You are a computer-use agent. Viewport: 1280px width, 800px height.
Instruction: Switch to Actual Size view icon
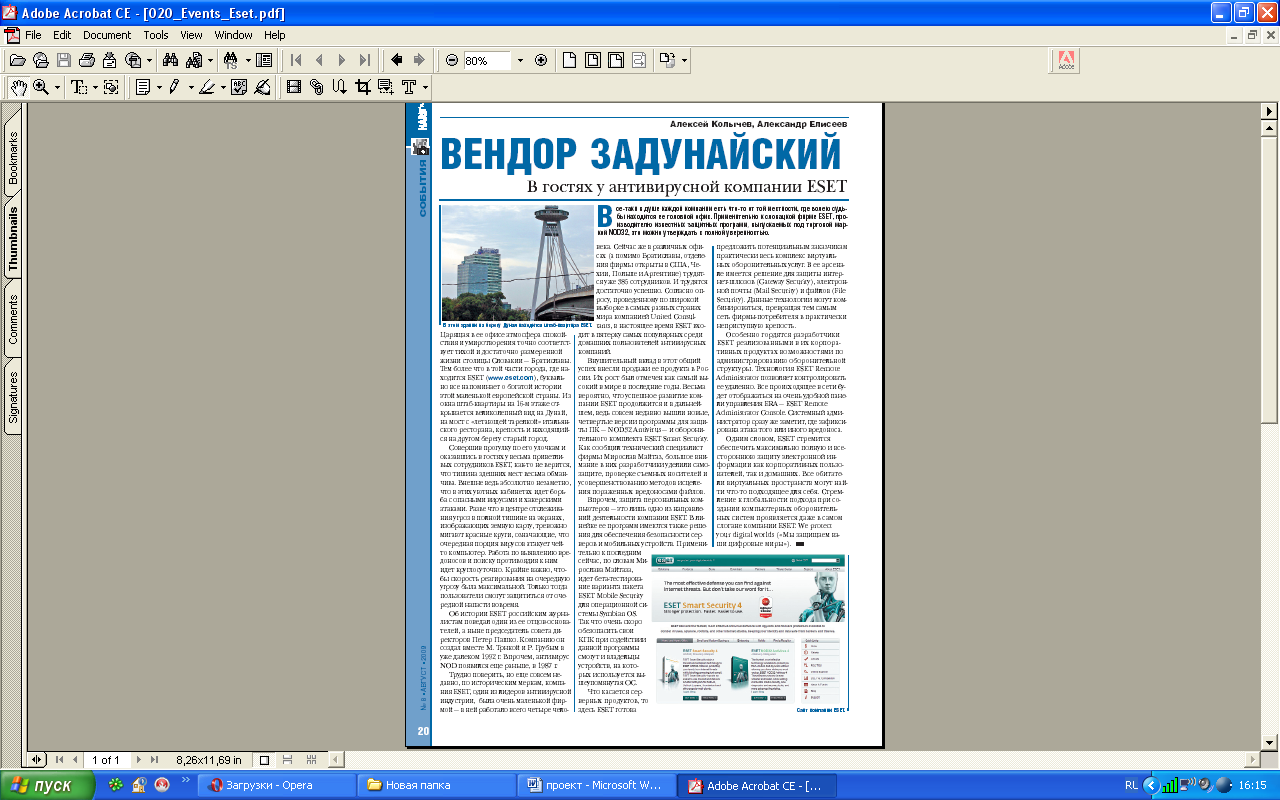click(569, 60)
